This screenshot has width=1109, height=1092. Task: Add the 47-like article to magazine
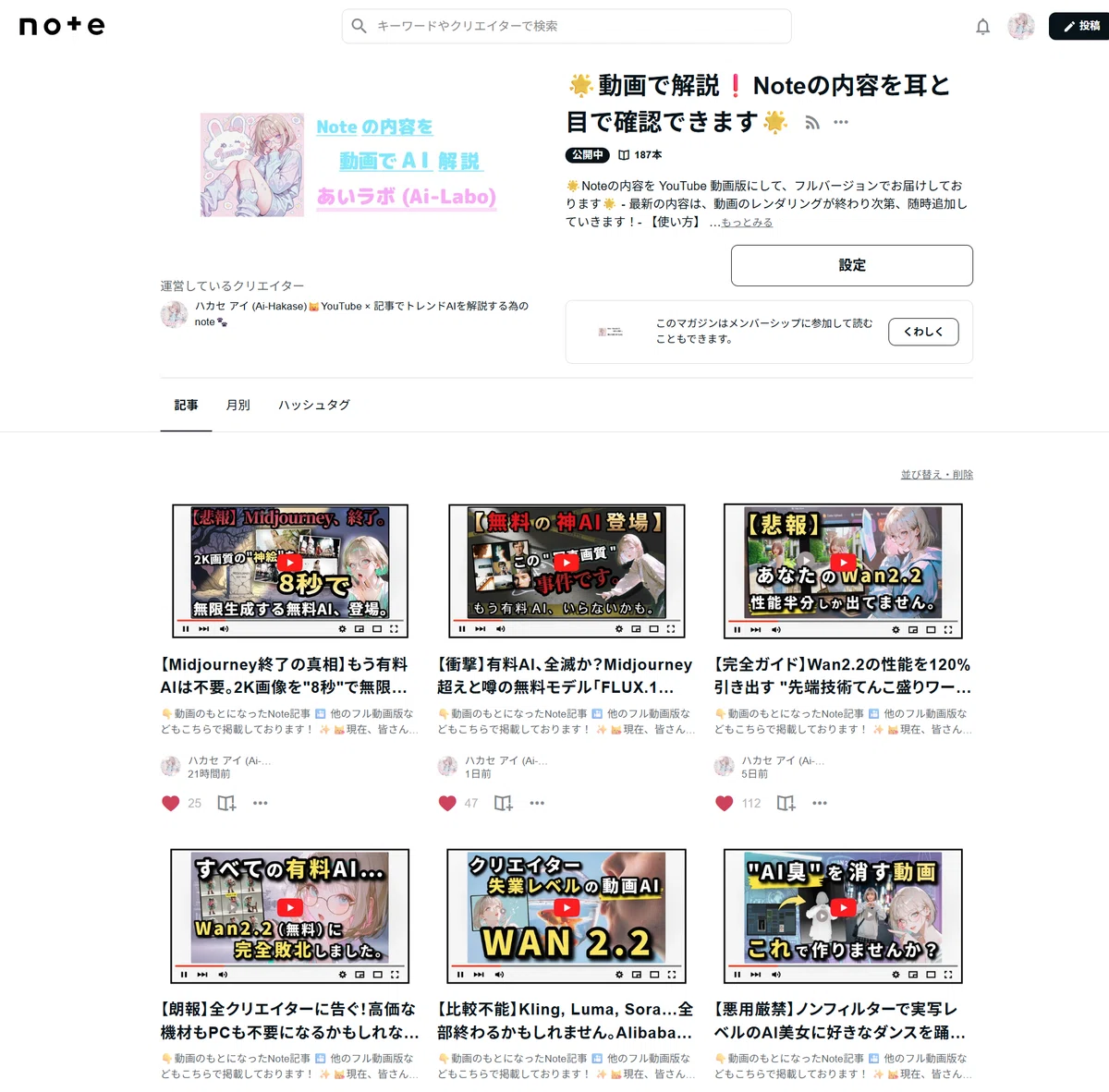coord(503,804)
